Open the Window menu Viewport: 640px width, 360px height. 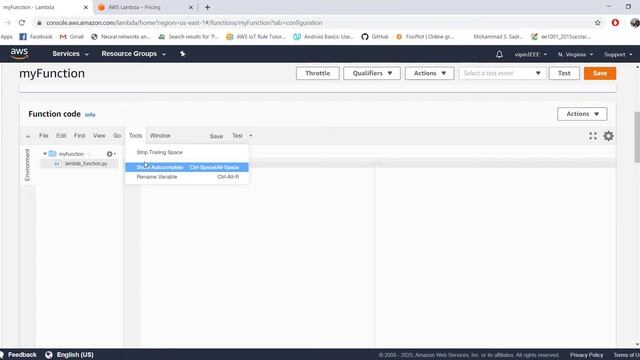coord(160,136)
